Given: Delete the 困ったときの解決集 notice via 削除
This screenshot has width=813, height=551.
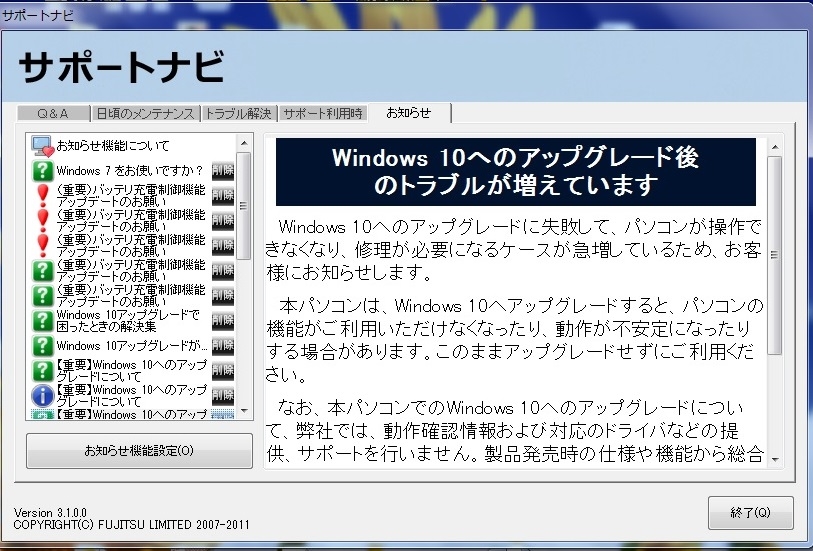Looking at the screenshot, I should tap(223, 321).
